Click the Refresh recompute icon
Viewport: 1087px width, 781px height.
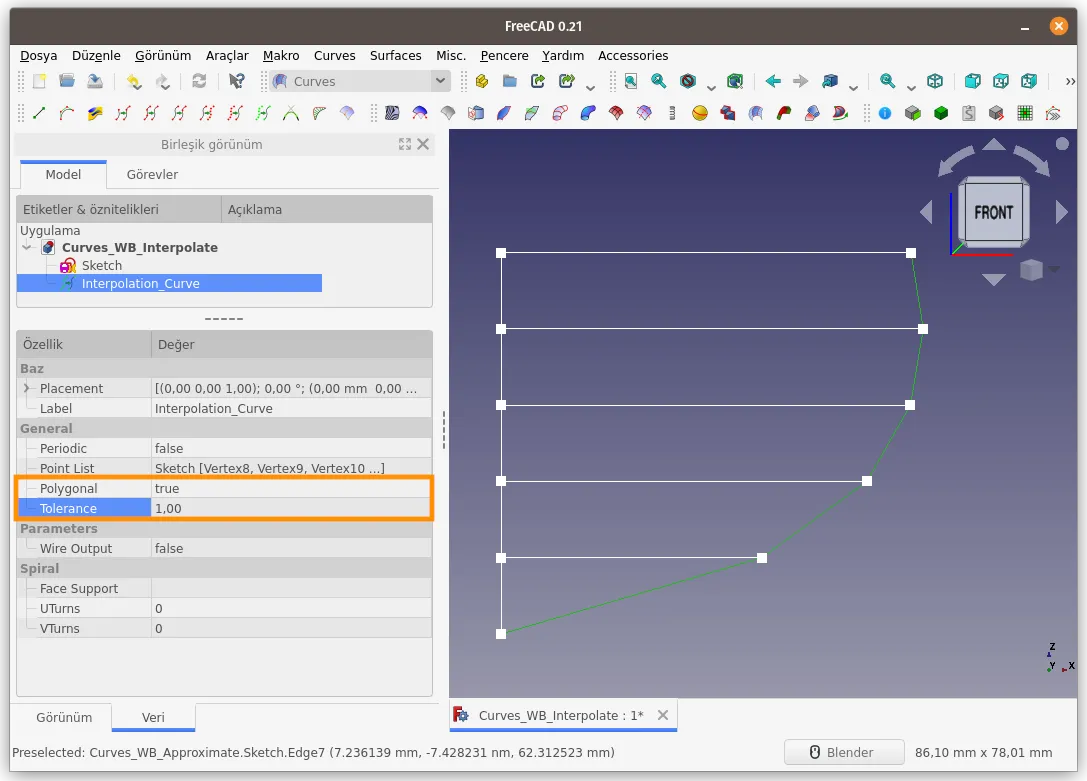(199, 81)
